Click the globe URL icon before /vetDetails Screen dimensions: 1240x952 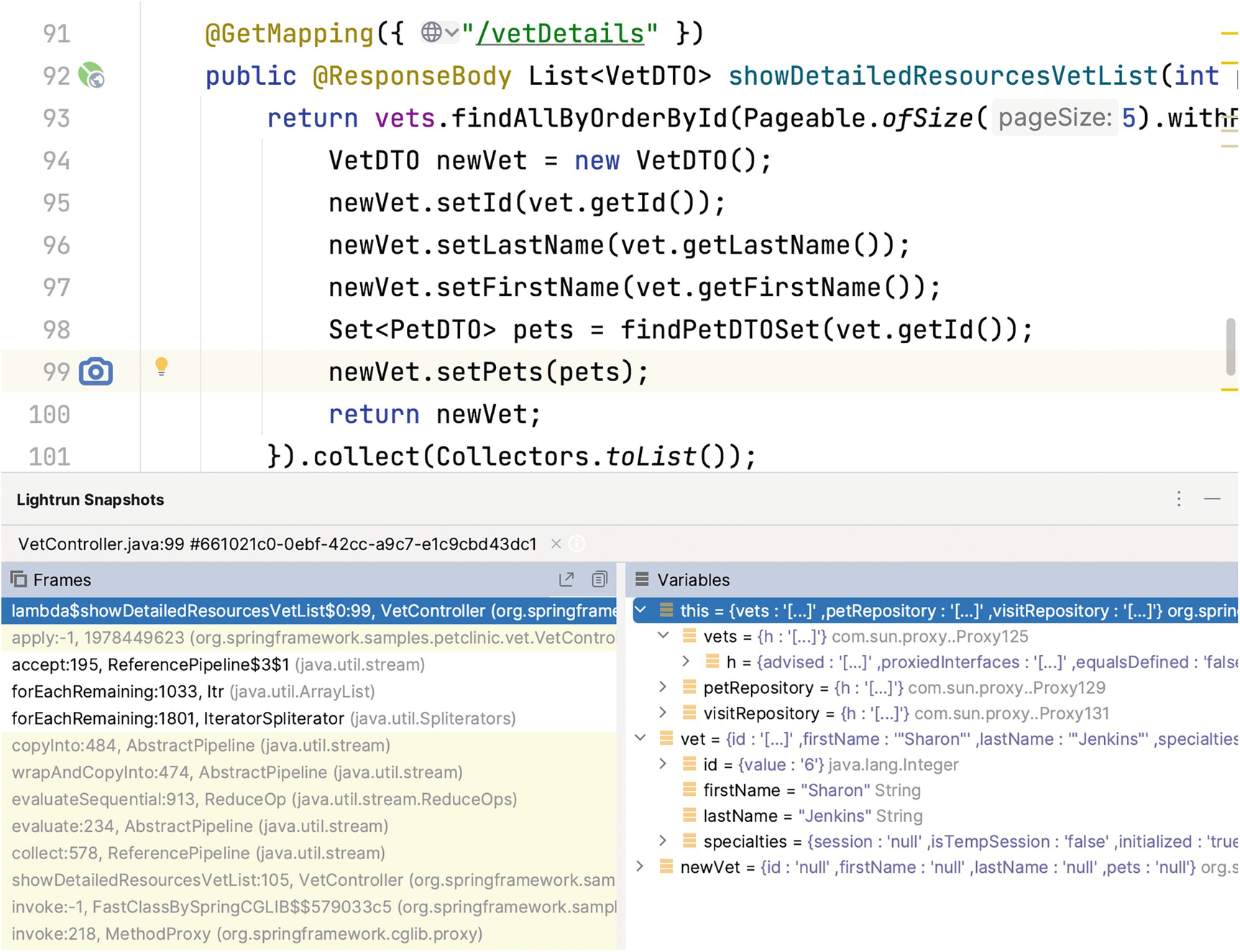point(431,32)
